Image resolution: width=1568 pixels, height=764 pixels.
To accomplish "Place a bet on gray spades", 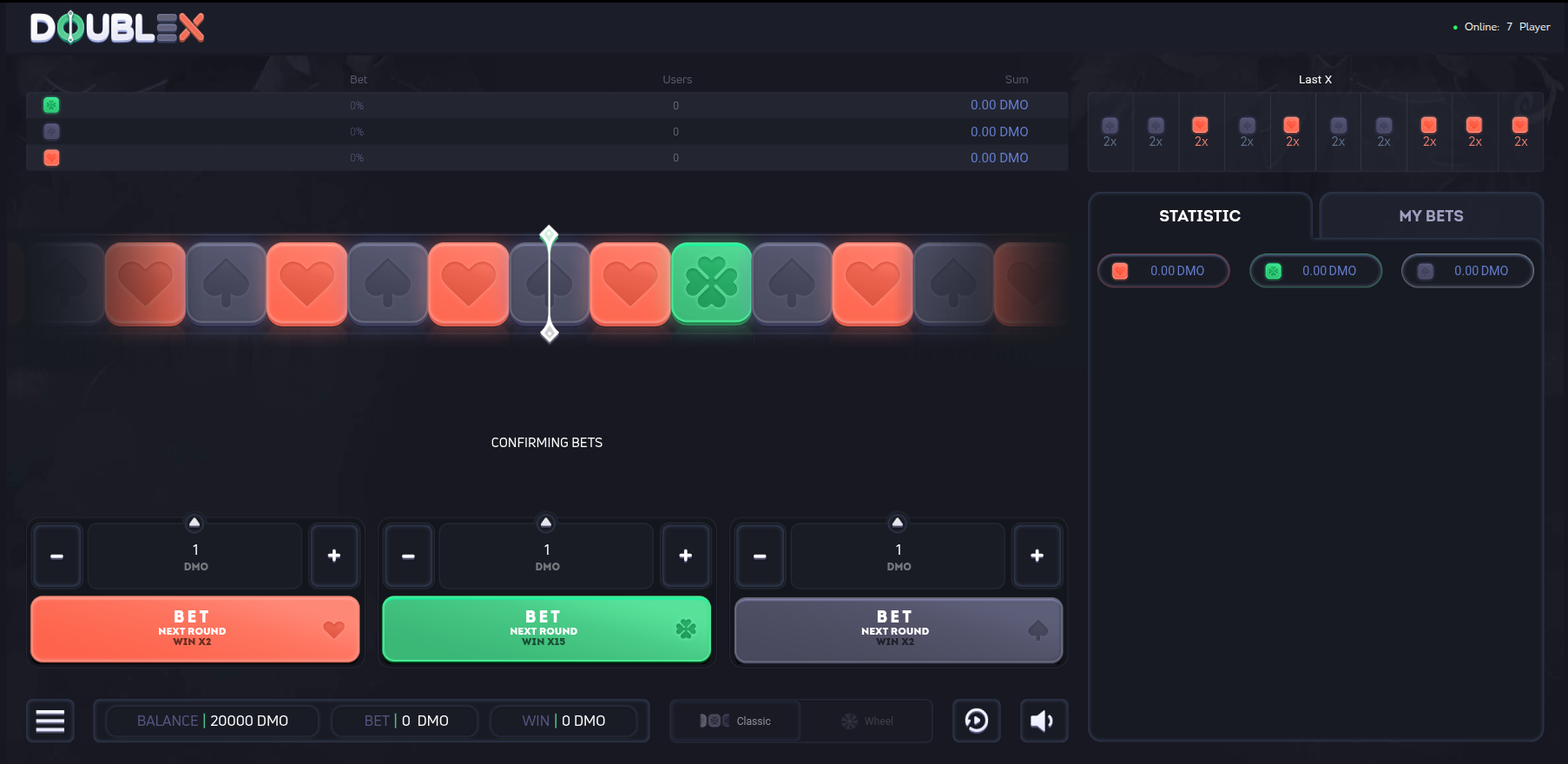I will (899, 629).
